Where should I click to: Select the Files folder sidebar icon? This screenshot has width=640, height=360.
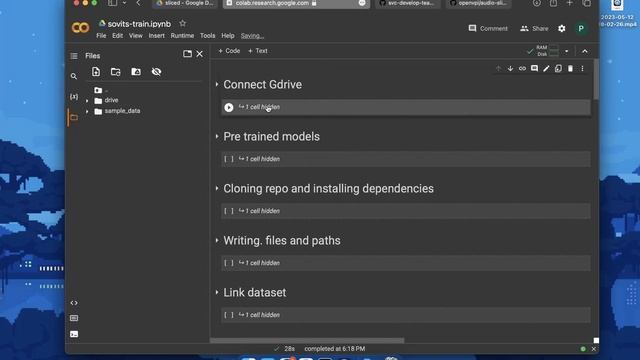74,118
